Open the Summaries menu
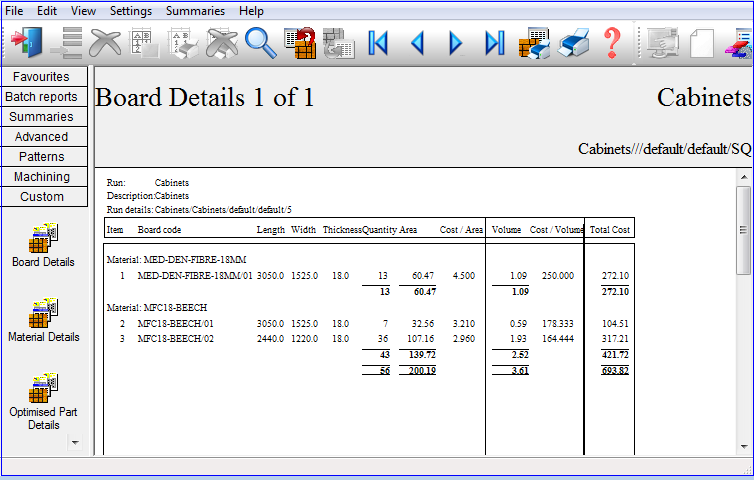The width and height of the screenshot is (754, 480). [195, 11]
